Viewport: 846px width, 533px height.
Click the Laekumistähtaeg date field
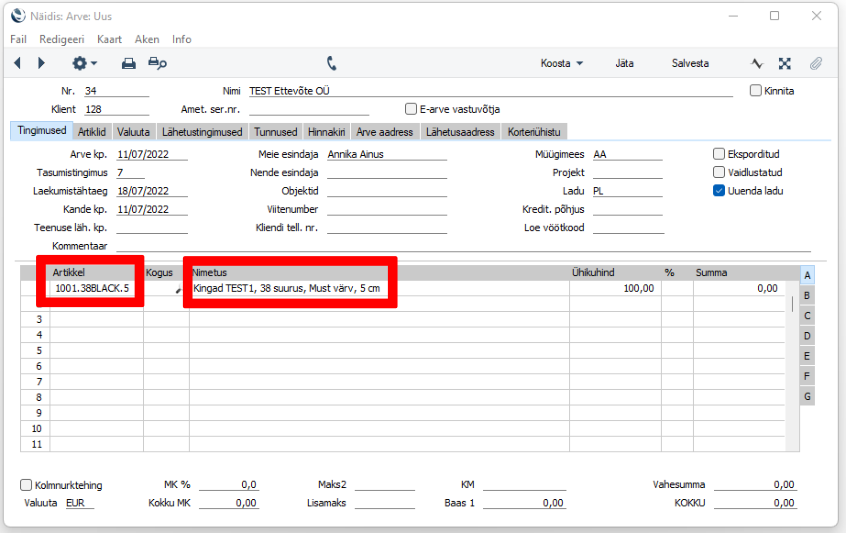pyautogui.click(x=152, y=190)
